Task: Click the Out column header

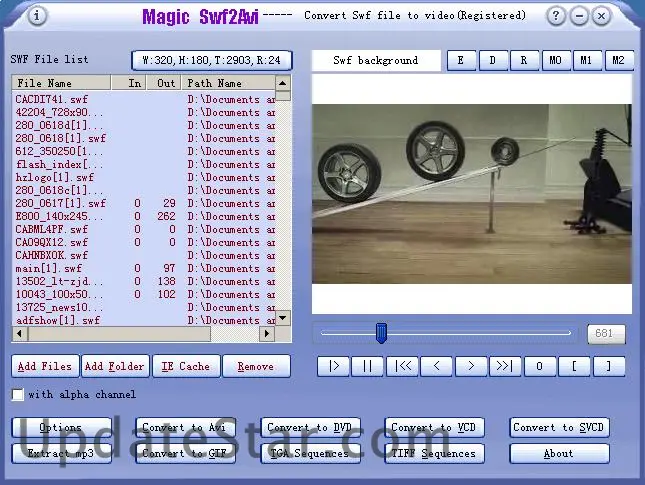Action: (x=164, y=83)
